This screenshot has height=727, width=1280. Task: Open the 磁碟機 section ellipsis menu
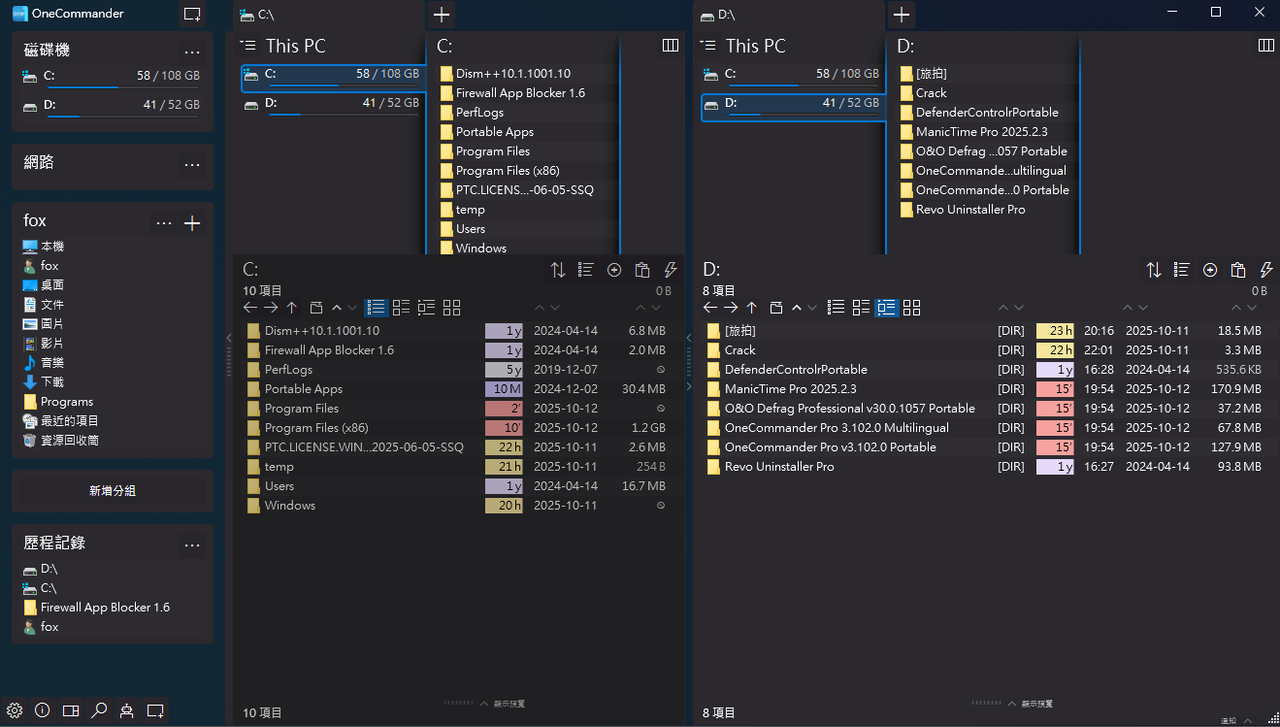tap(192, 51)
